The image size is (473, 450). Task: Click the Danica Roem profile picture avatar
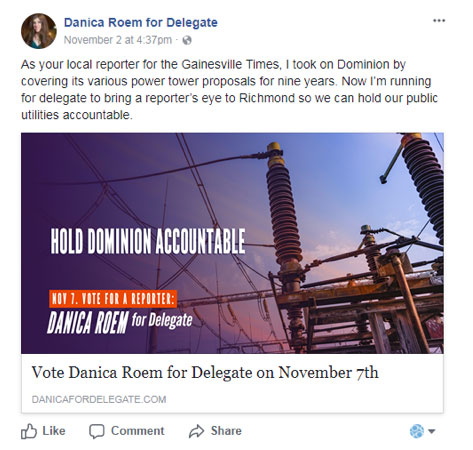(39, 31)
